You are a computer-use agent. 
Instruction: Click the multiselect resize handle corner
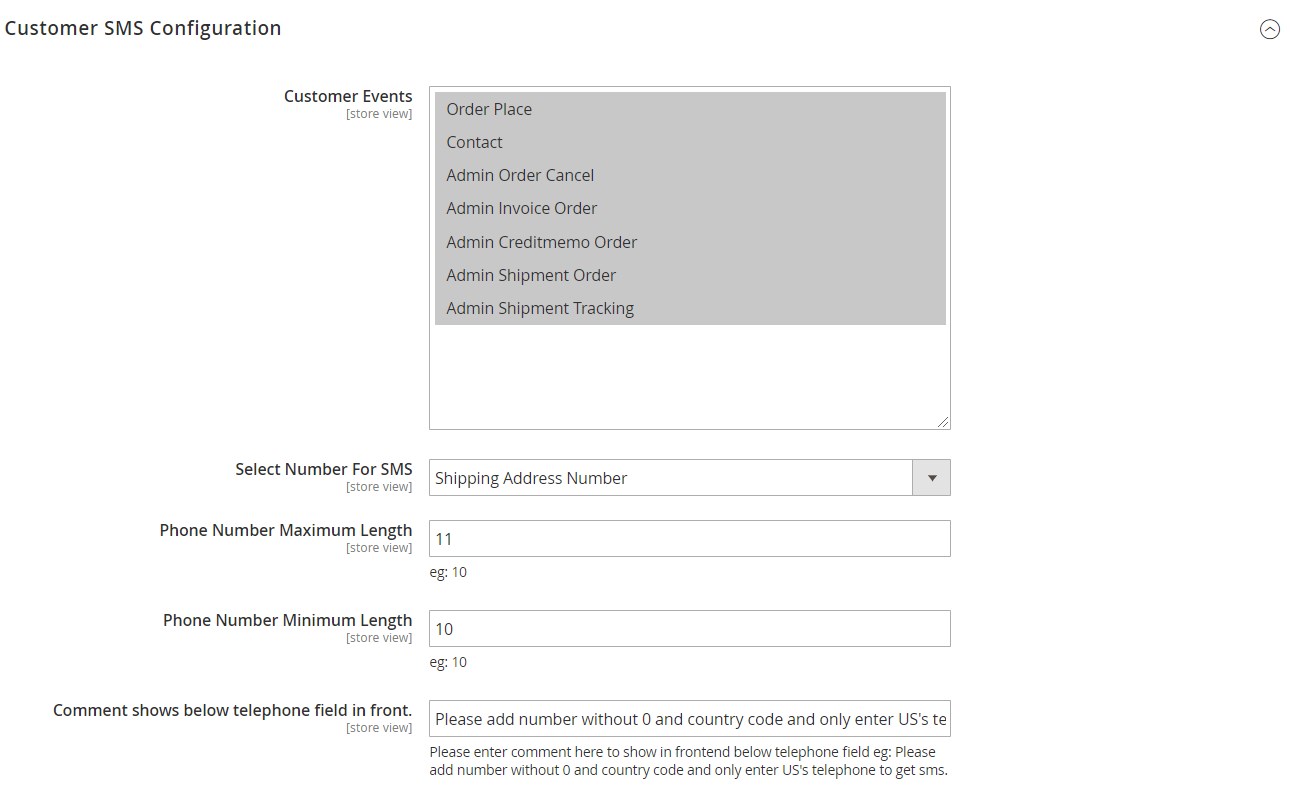[x=943, y=422]
